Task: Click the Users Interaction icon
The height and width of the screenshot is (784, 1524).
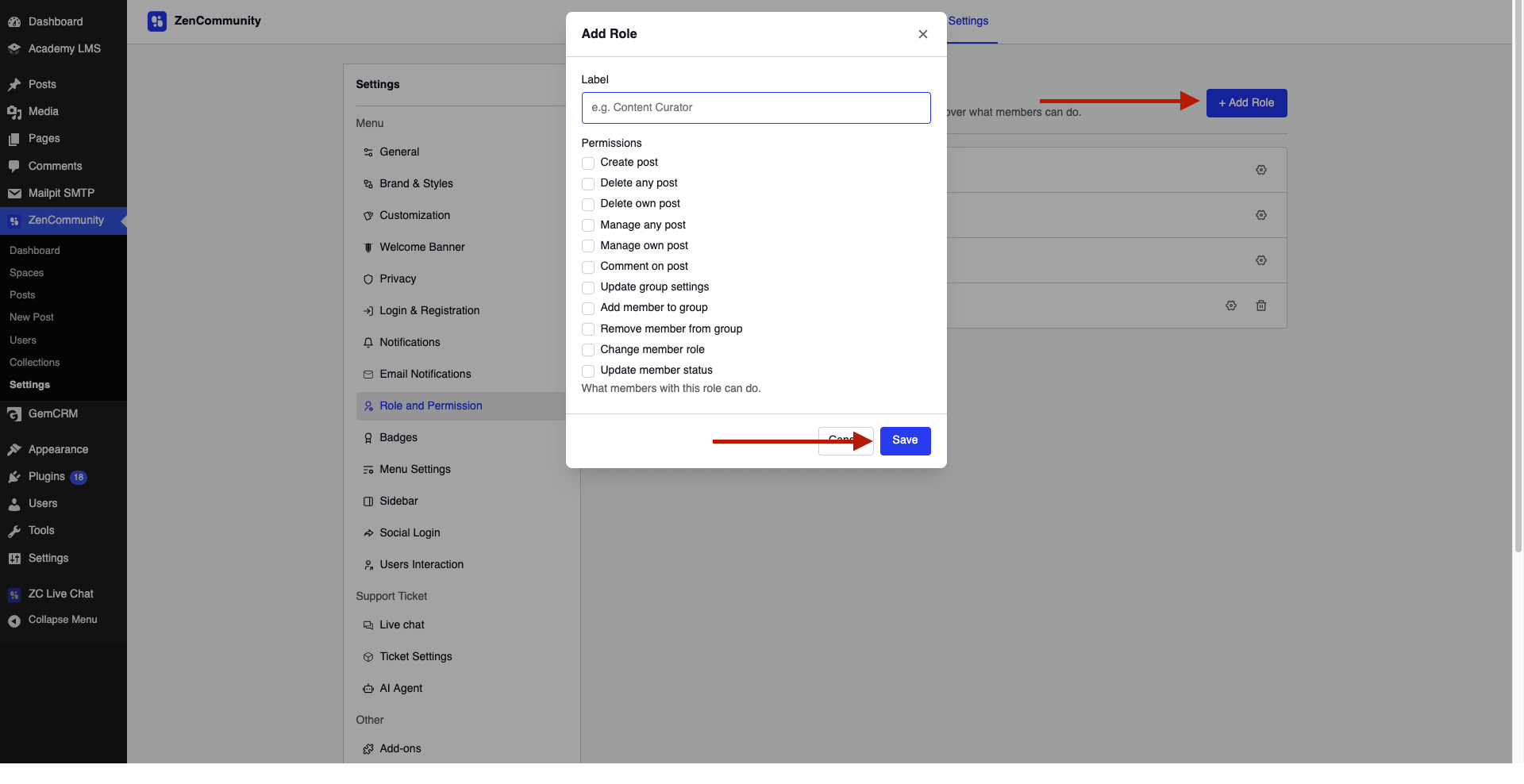Action: click(x=368, y=565)
